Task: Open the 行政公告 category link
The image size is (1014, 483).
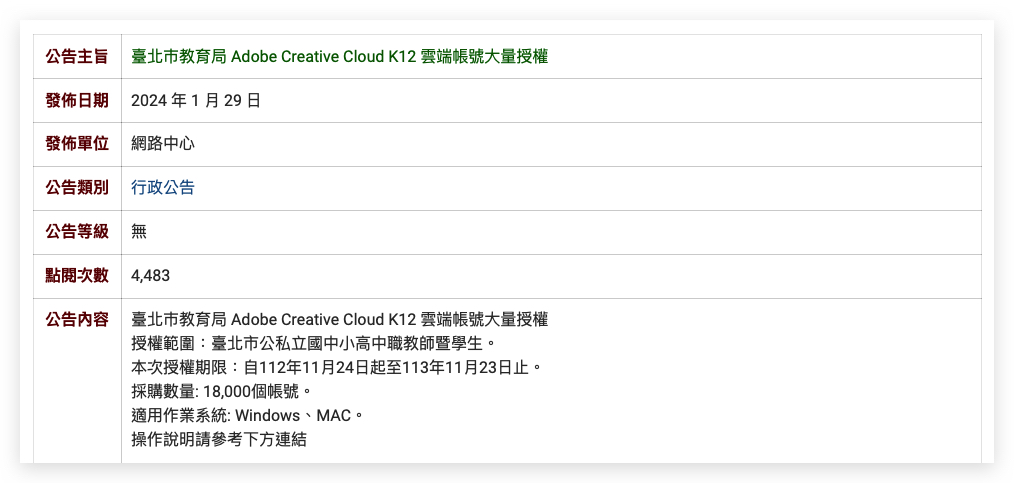Action: [x=163, y=188]
